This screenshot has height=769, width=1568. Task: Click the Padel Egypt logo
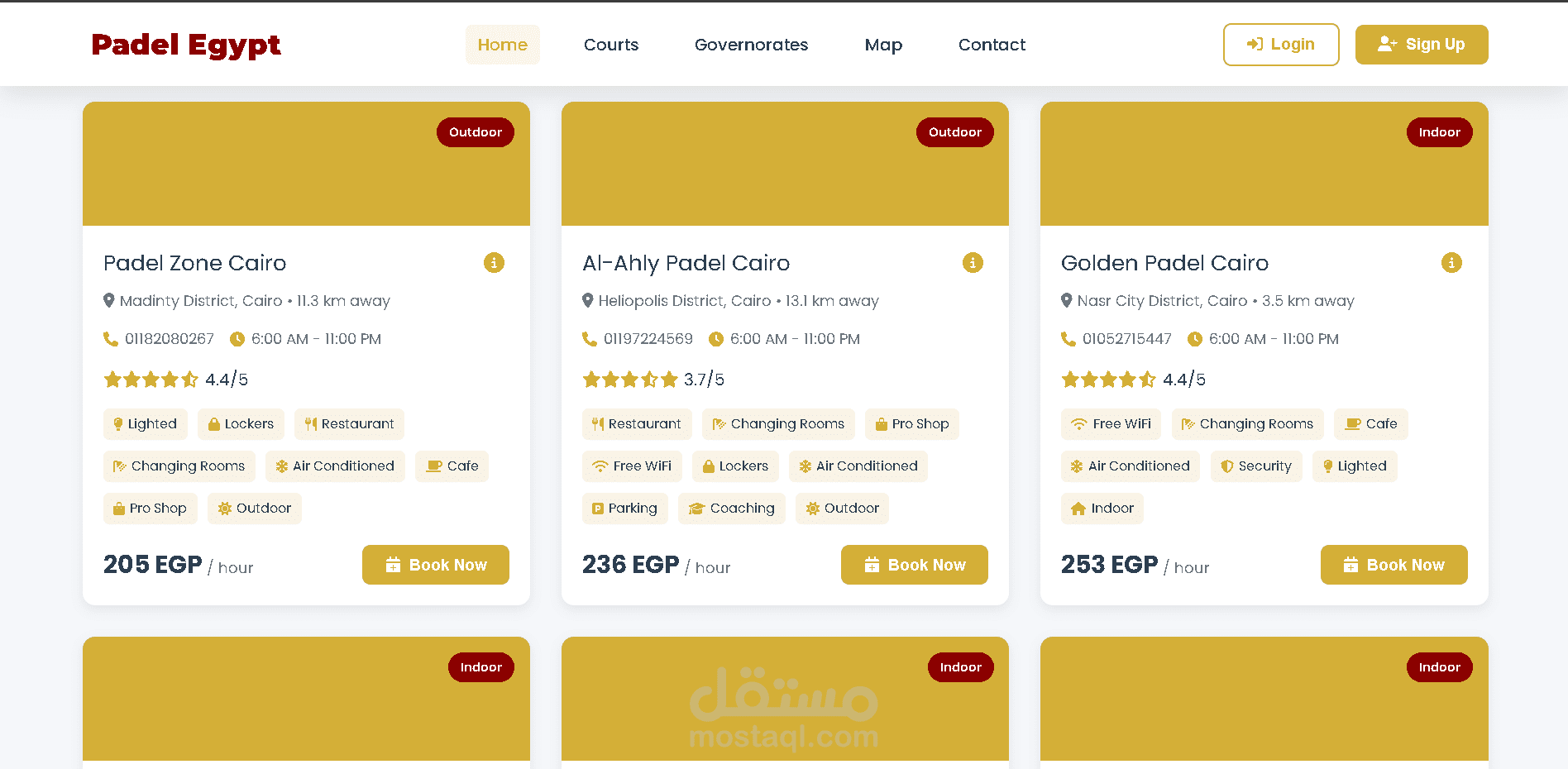(x=186, y=45)
